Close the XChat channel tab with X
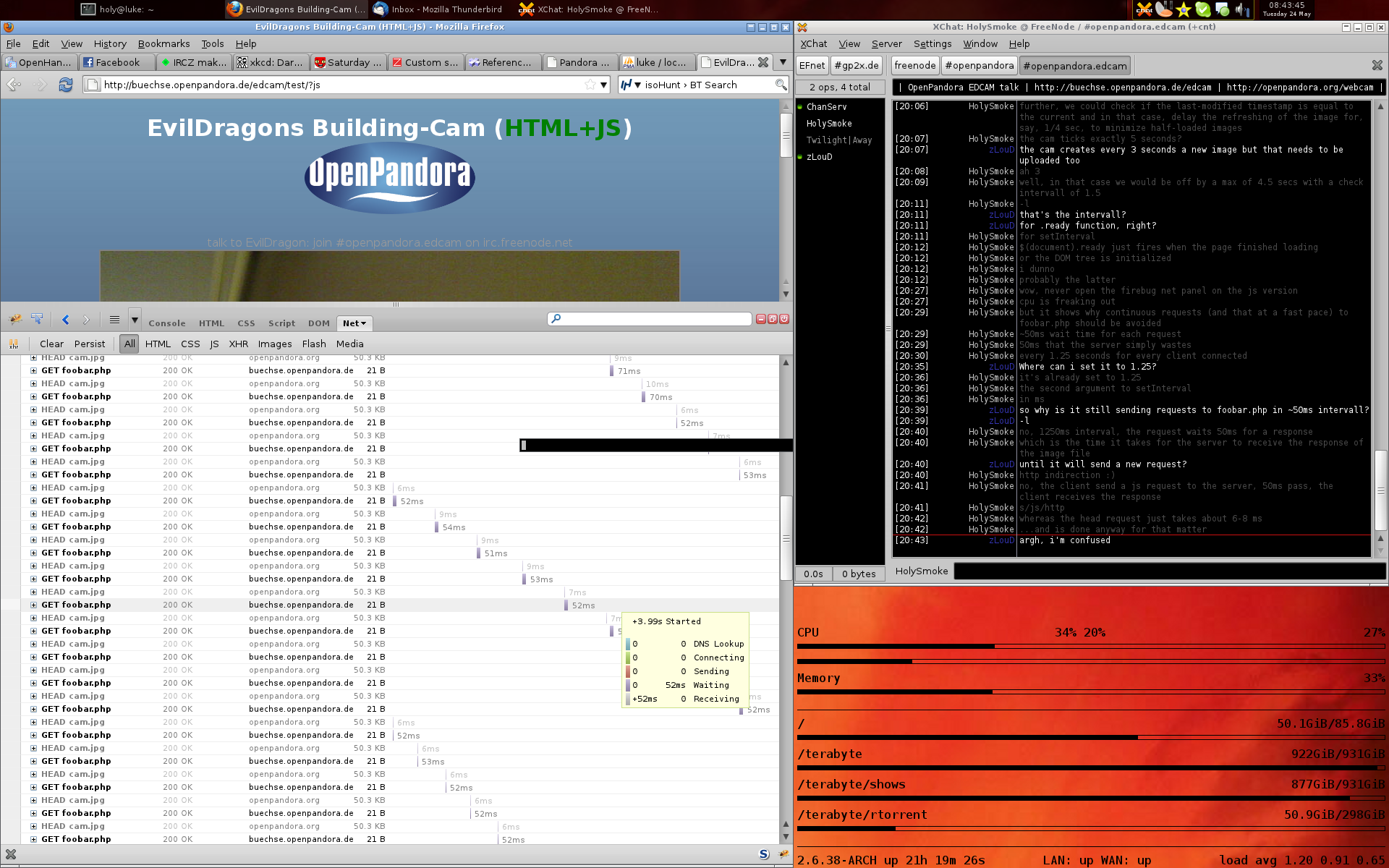This screenshot has height=868, width=1389. point(1377,65)
